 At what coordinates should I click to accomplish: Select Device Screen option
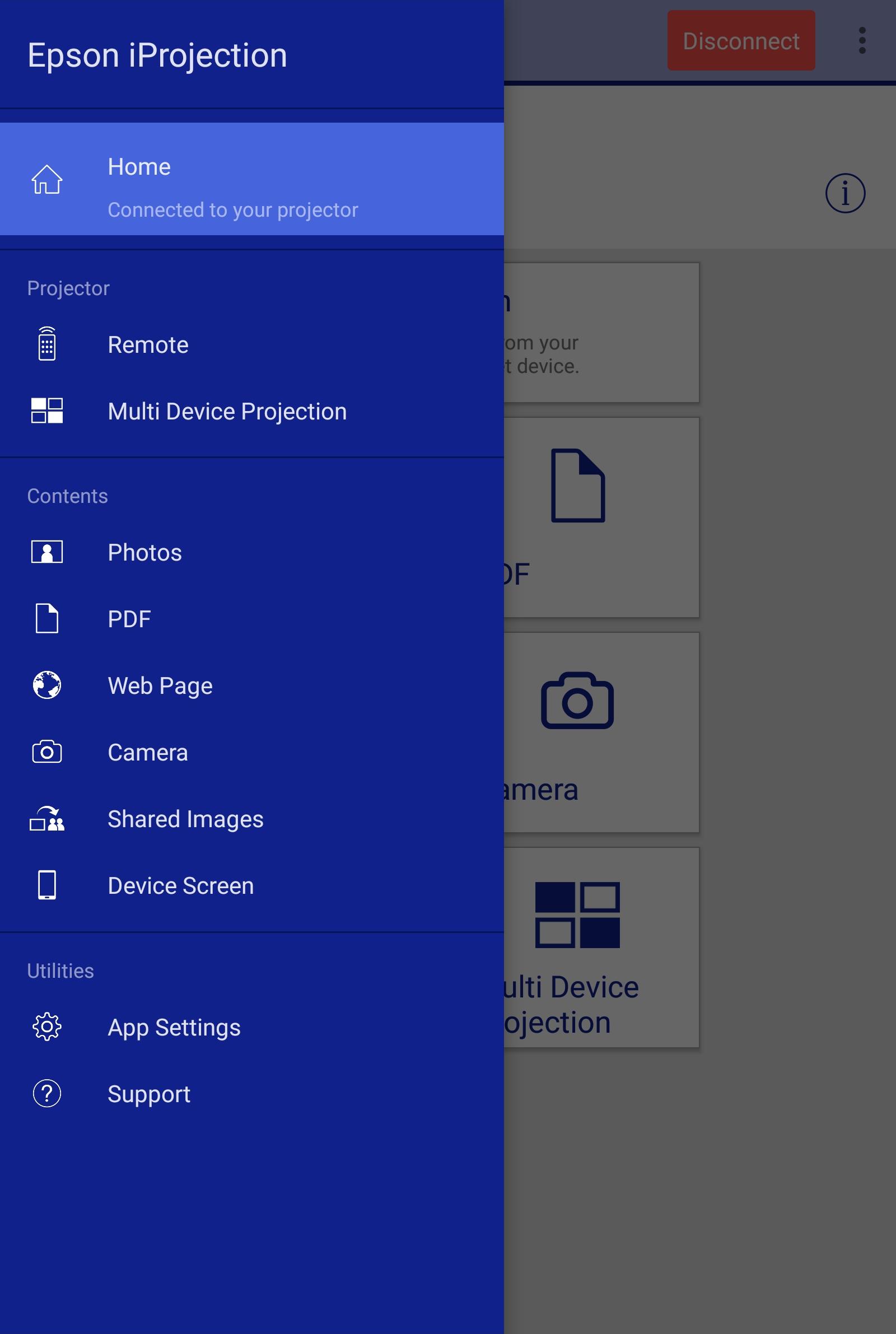click(252, 885)
